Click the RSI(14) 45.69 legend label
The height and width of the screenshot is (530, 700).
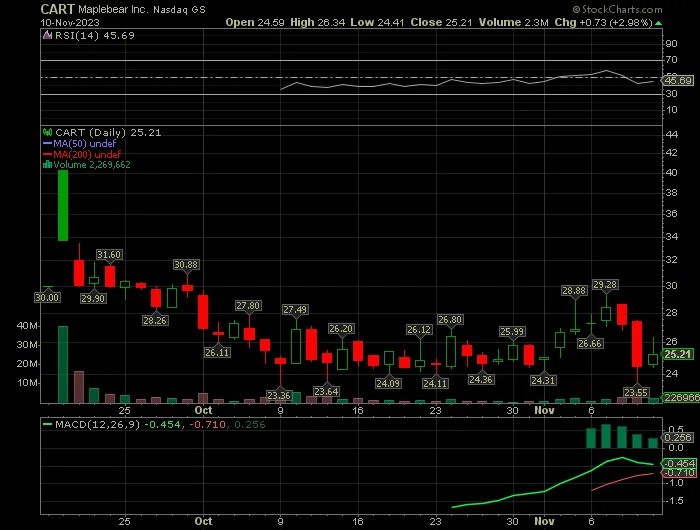tap(94, 35)
